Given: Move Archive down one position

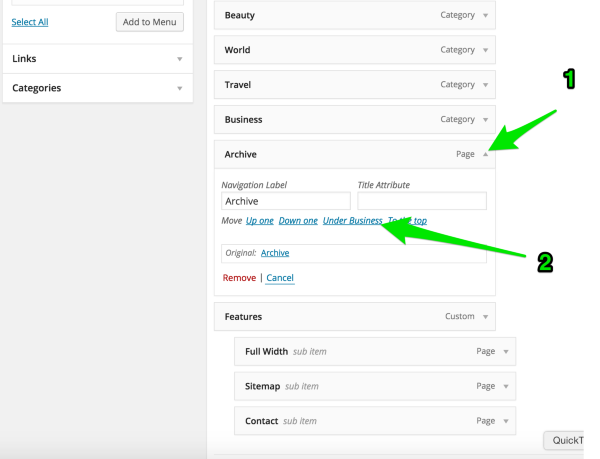Looking at the screenshot, I should click(298, 221).
